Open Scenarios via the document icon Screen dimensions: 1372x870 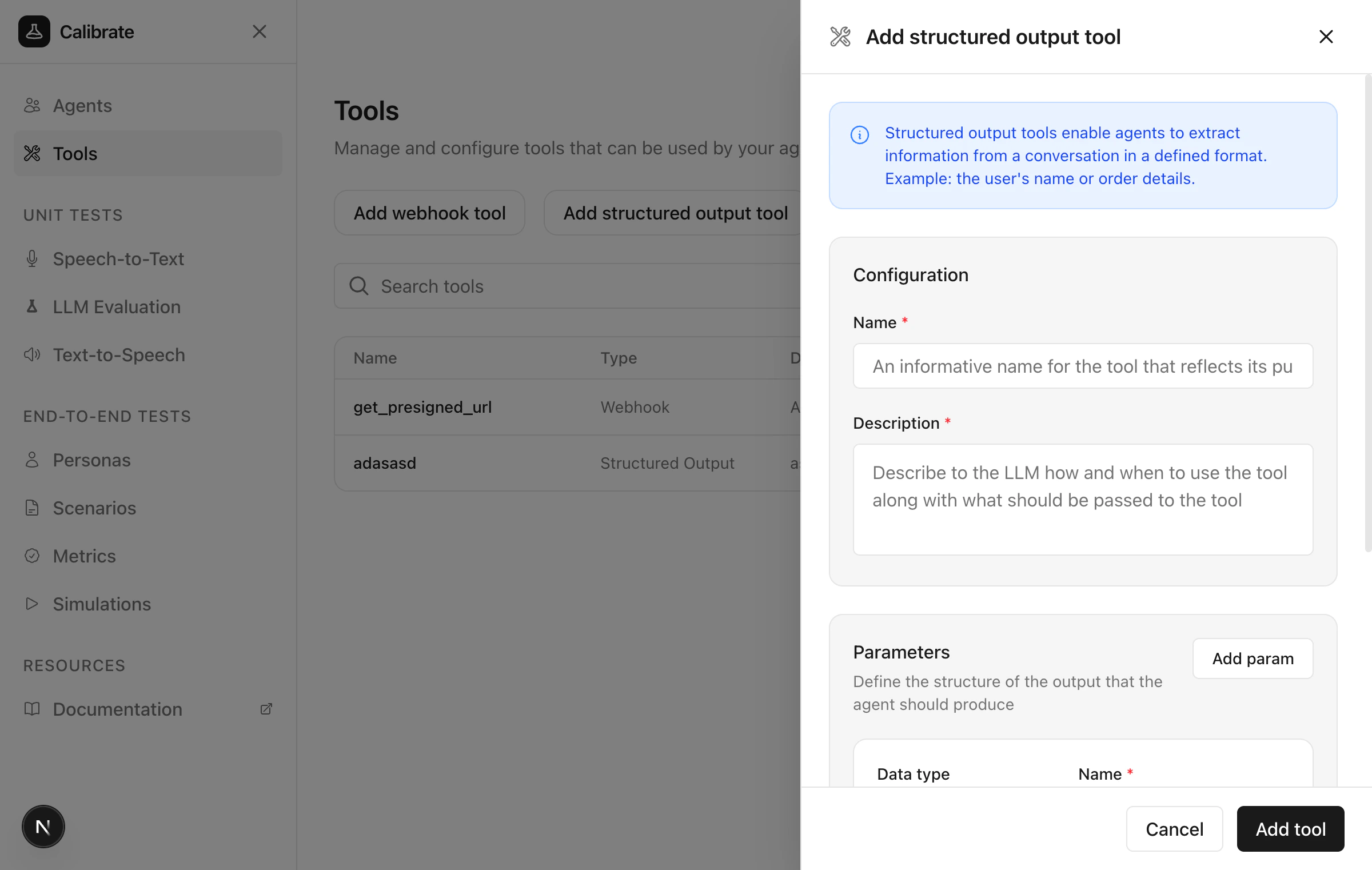[32, 508]
